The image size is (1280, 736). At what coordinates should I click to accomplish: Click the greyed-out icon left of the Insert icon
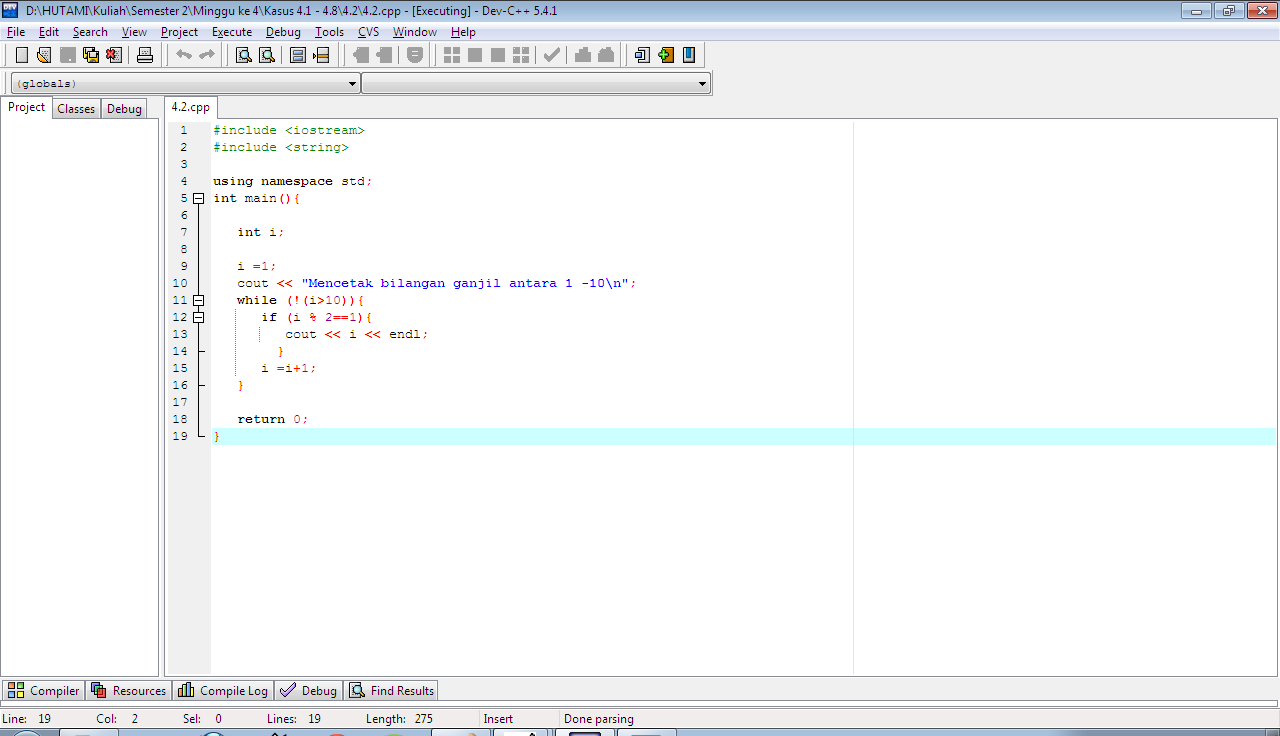pos(606,55)
